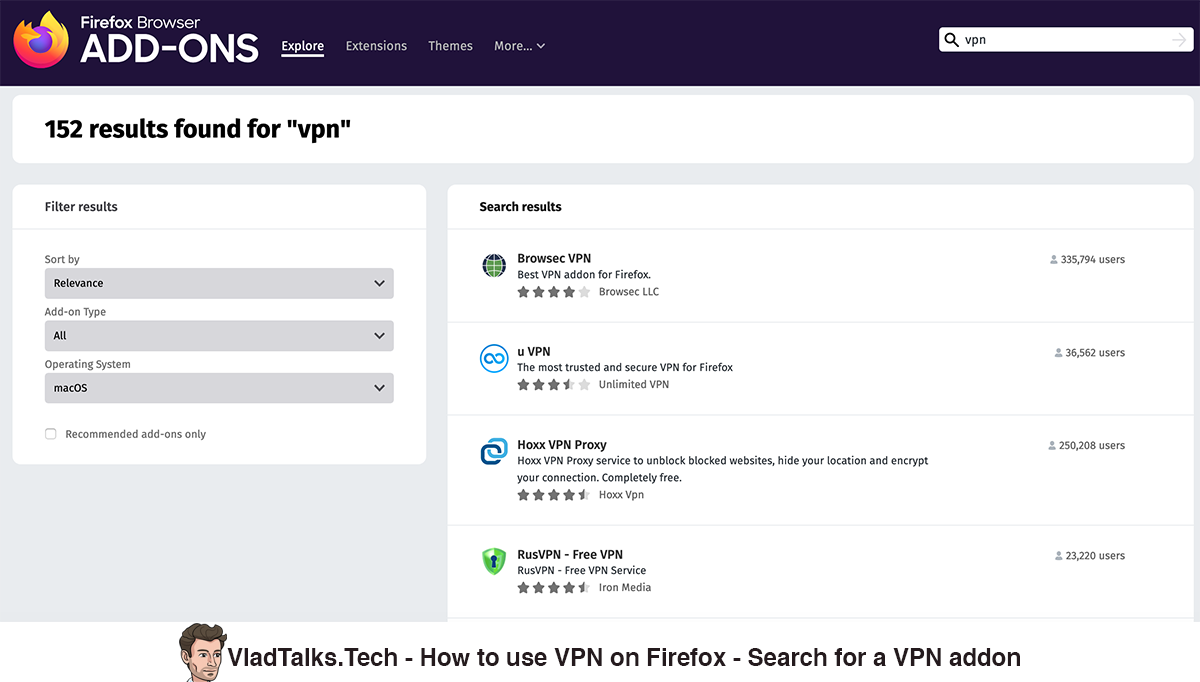Click the RusVPN green shield icon

point(494,561)
